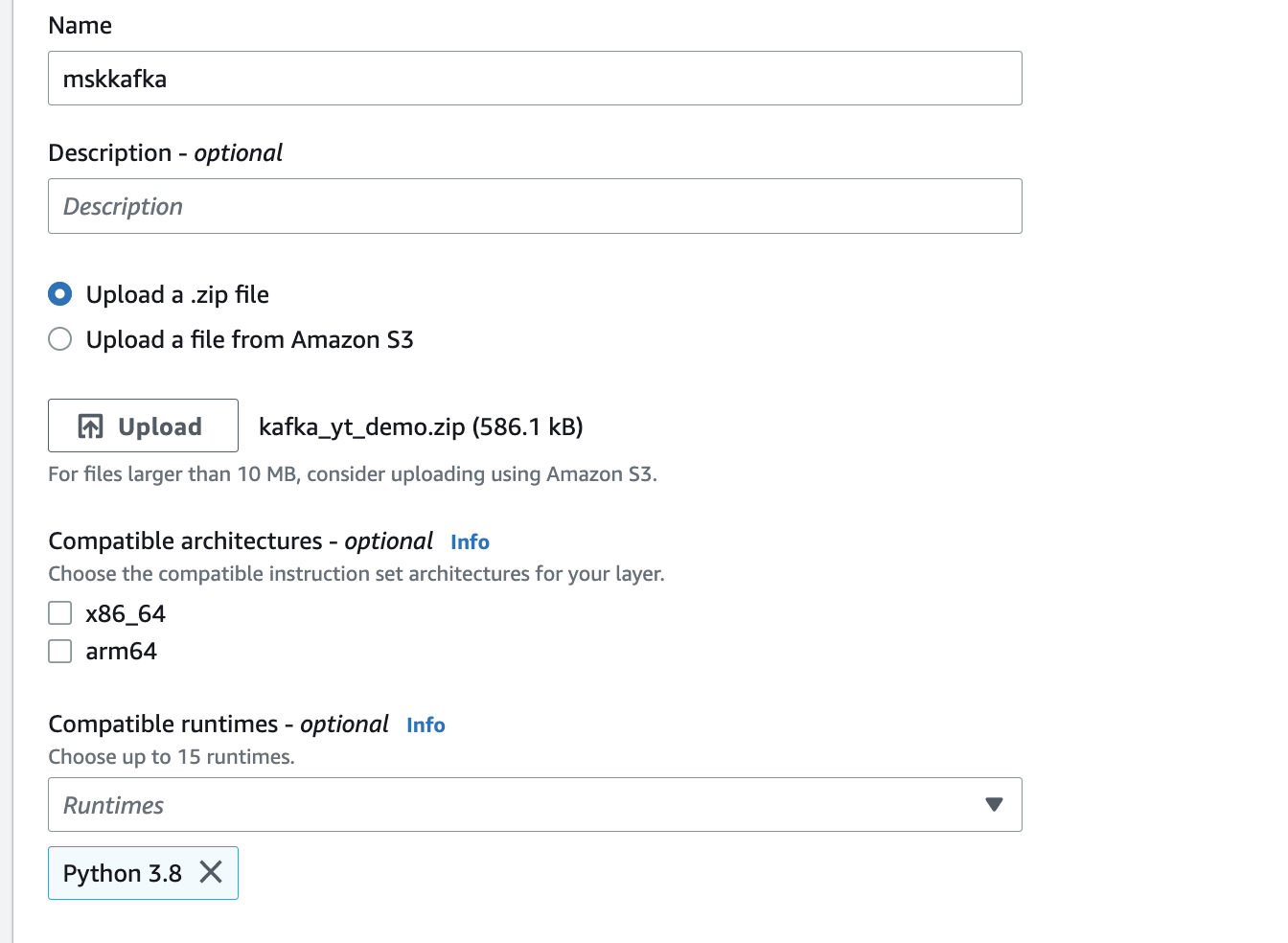Click the Python 3.8 tag text
This screenshot has width=1288, height=943.
122,873
